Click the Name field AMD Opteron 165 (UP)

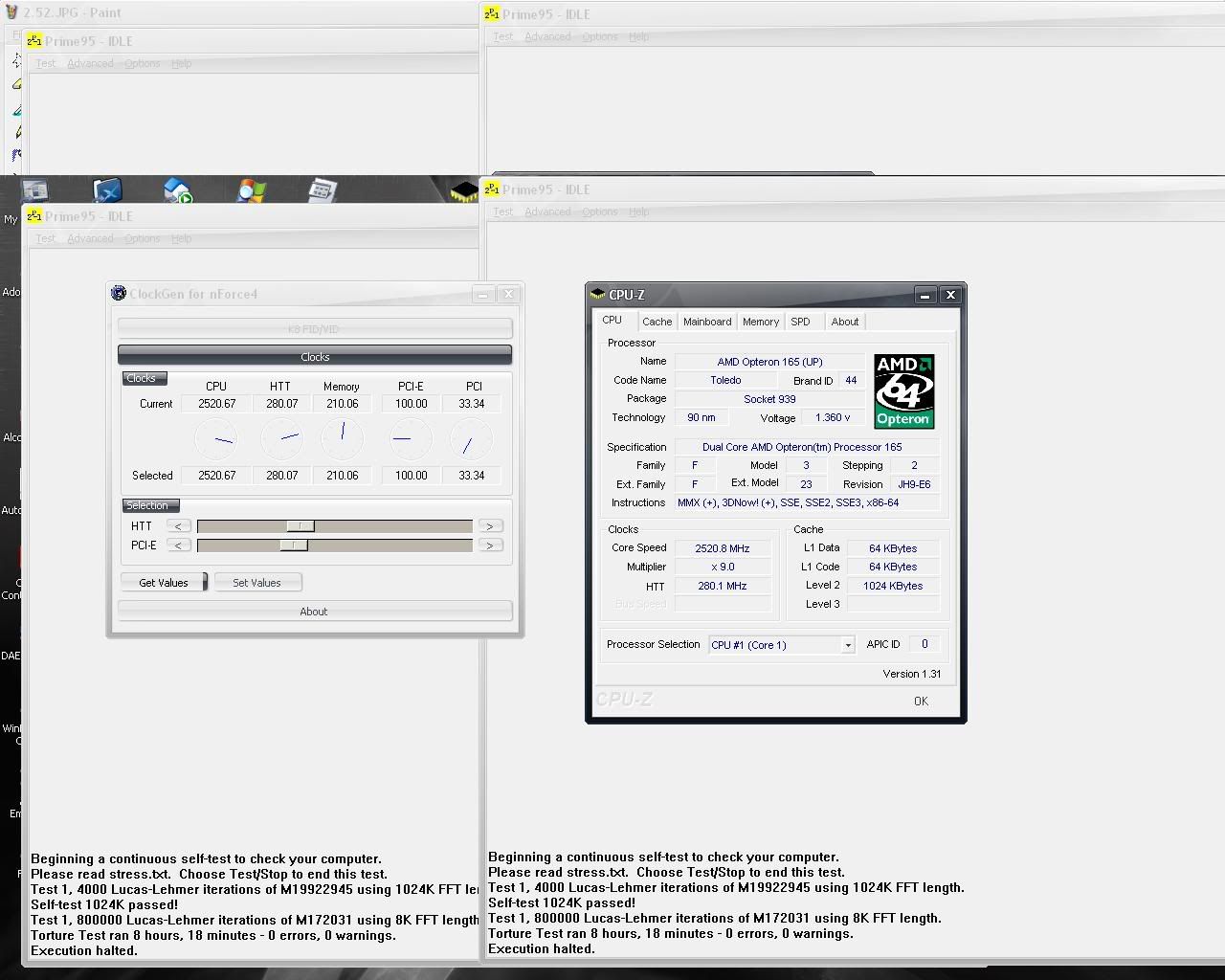(x=770, y=362)
